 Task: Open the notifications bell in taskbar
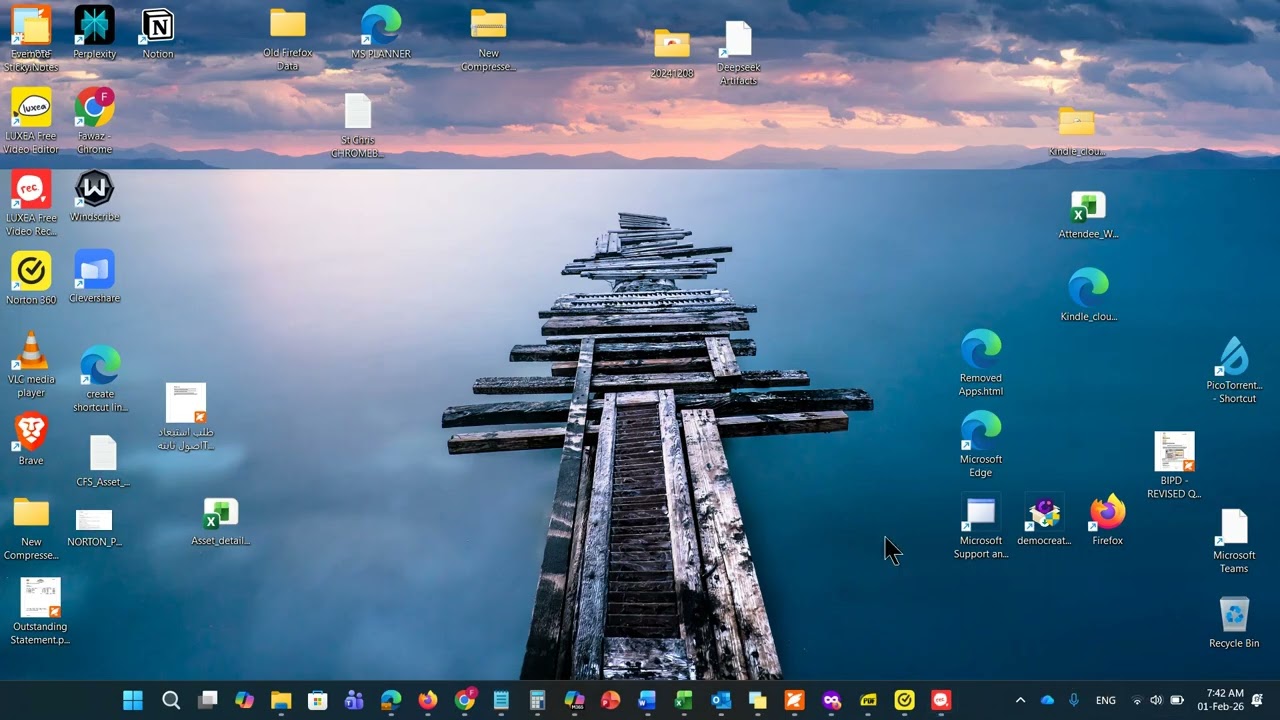tap(1257, 700)
